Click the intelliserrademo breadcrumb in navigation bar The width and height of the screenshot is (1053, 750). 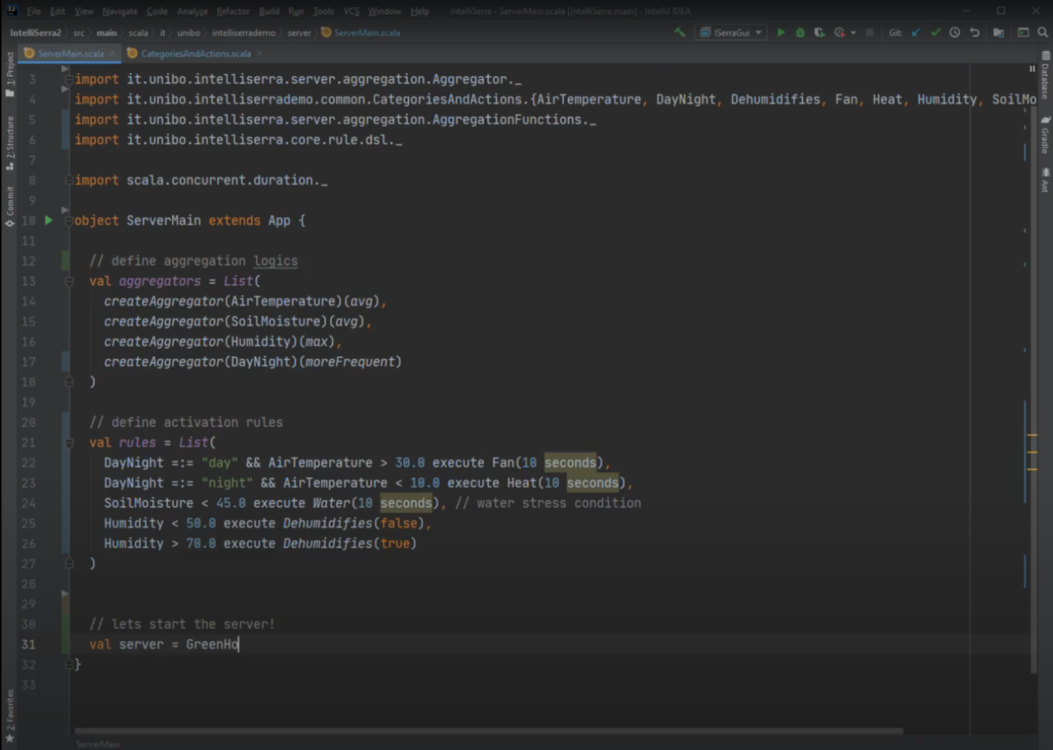click(243, 32)
